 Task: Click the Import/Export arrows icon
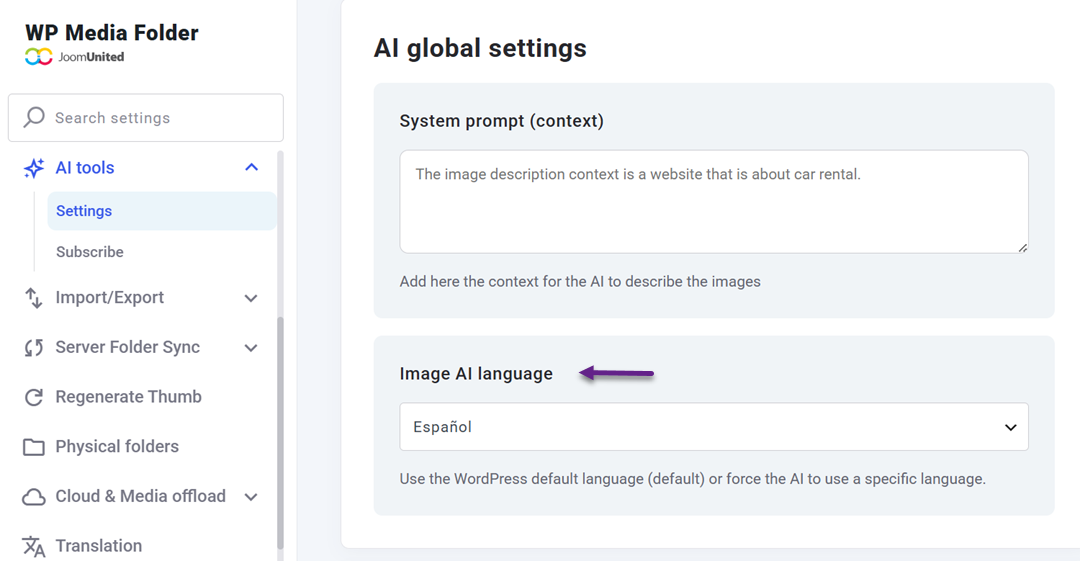[34, 298]
